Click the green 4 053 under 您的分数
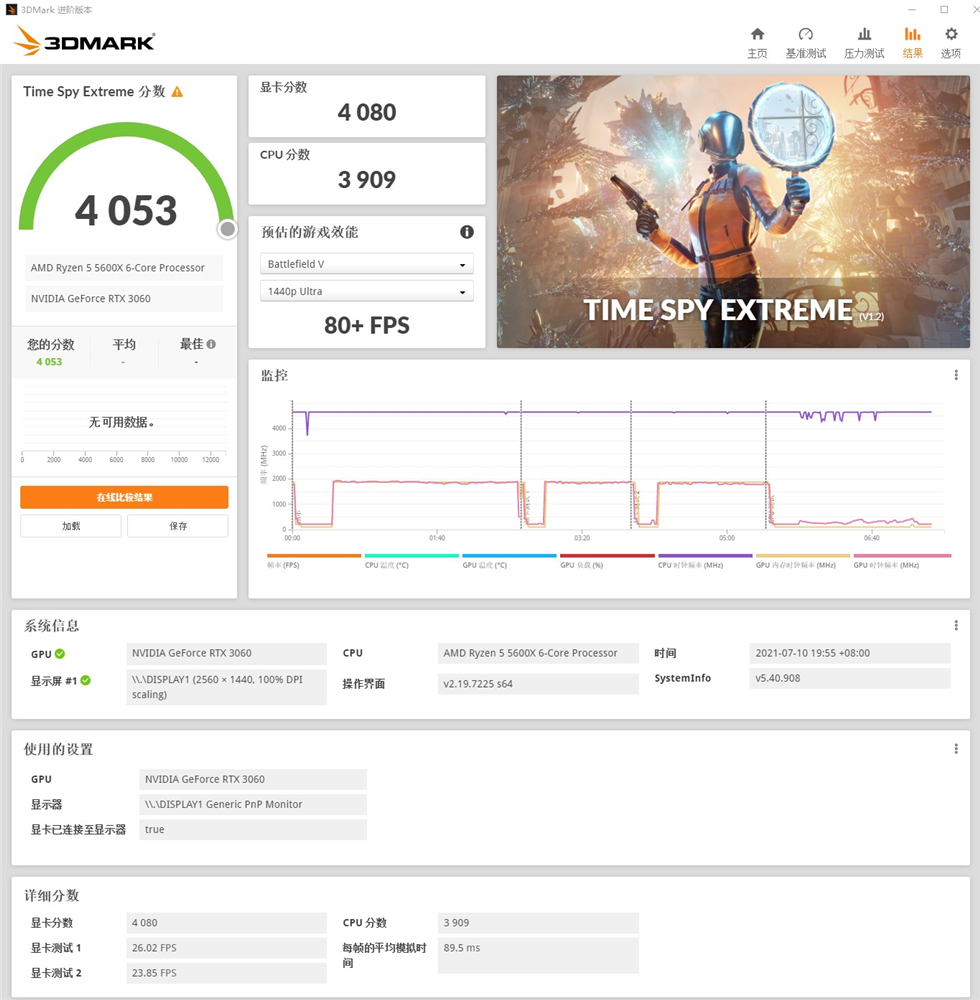The height and width of the screenshot is (1000, 980). point(49,362)
